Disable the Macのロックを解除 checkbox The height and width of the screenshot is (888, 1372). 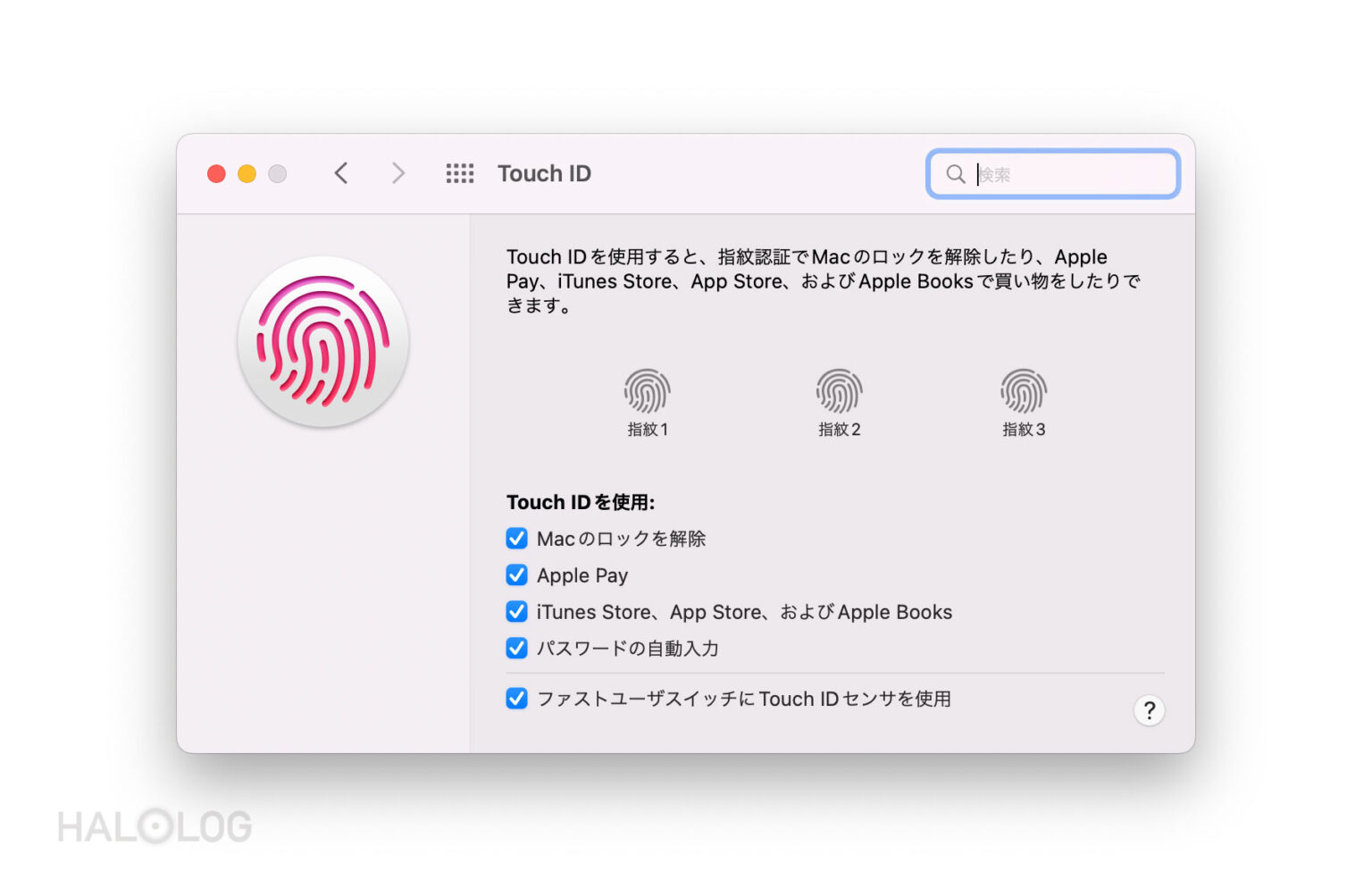517,538
